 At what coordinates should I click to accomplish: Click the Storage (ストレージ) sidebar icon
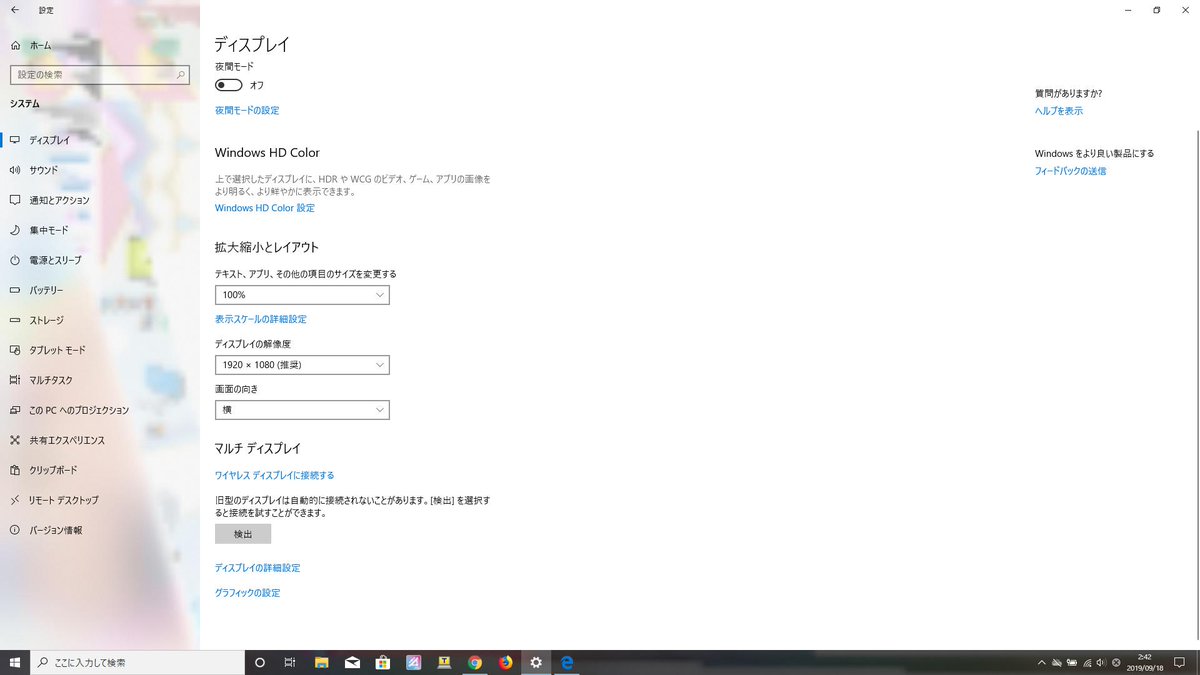(15, 320)
